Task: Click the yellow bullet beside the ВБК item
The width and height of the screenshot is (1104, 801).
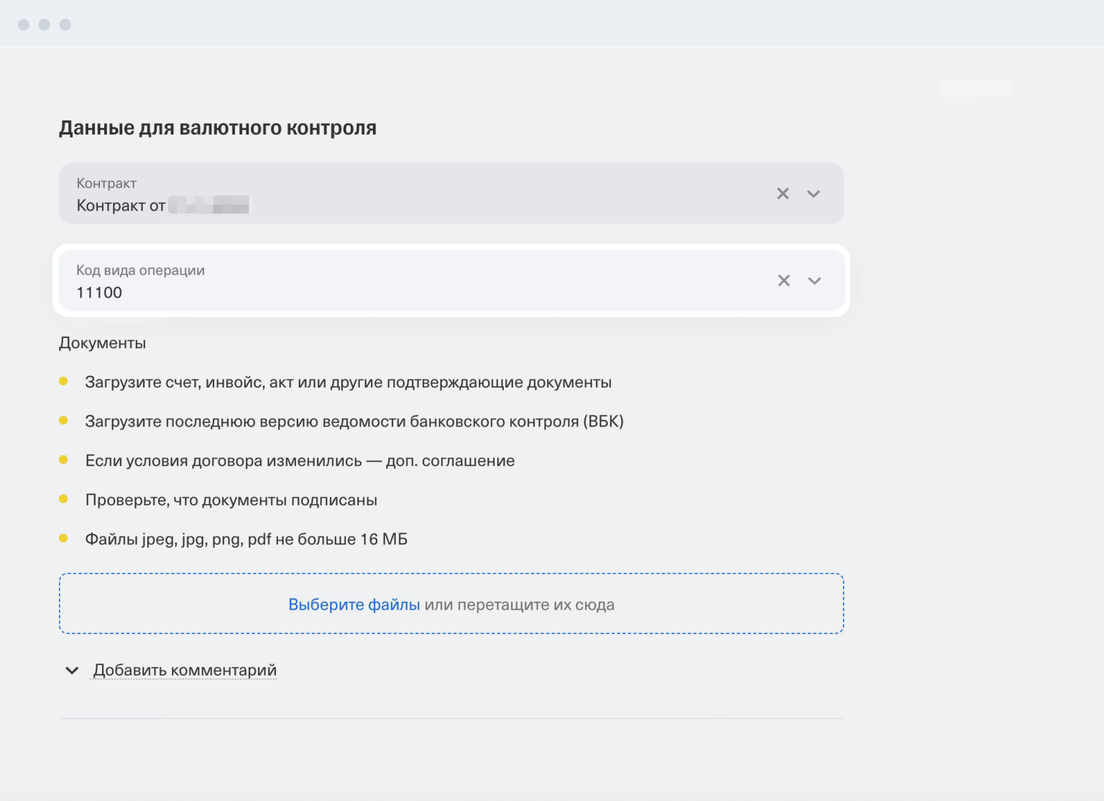Action: tap(64, 420)
